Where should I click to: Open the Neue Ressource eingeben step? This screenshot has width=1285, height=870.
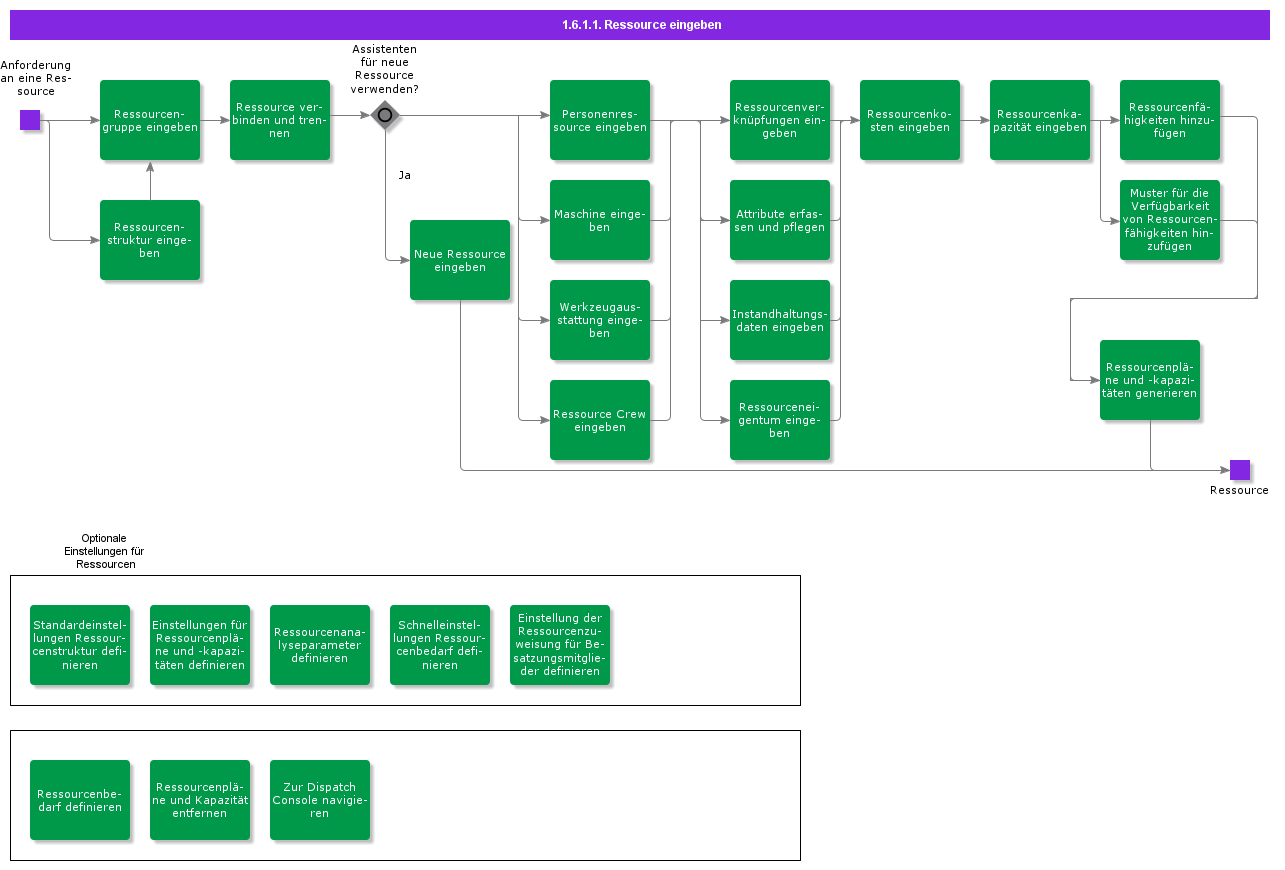[460, 260]
